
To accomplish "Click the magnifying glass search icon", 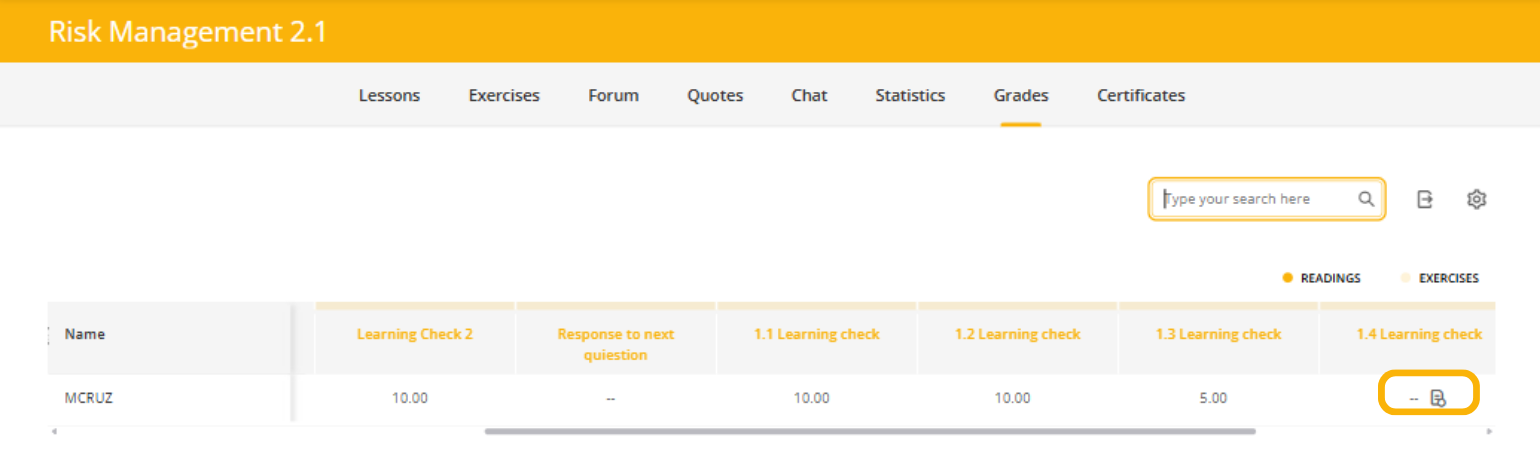I will pyautogui.click(x=1366, y=199).
